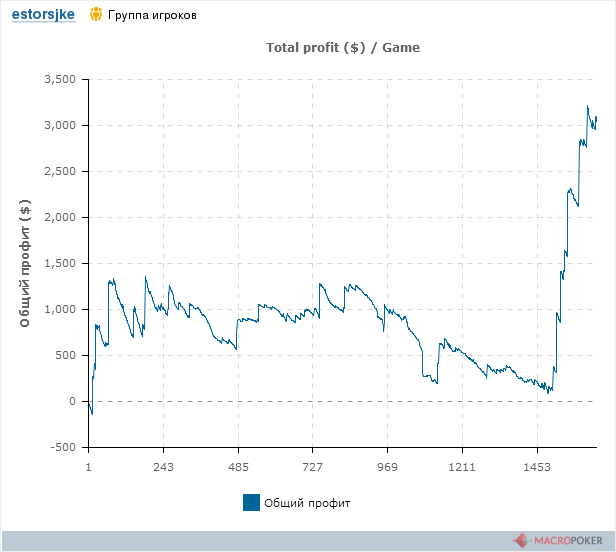Click the 3,500 label on the profit axis
Screen dimensions: 616x552
tap(63, 79)
